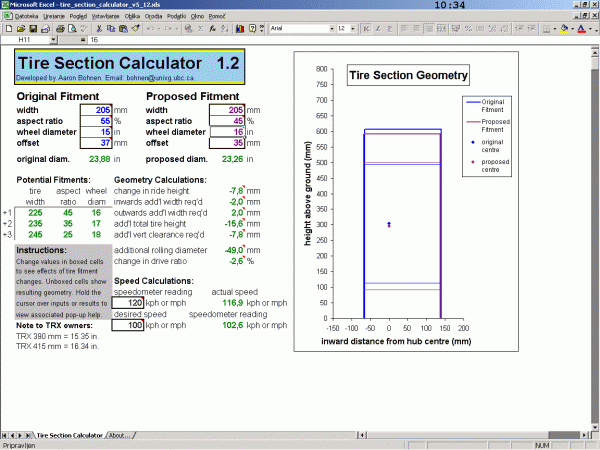The height and width of the screenshot is (450, 600).
Task: Click the Increase Indent icon
Action: pos(532,28)
